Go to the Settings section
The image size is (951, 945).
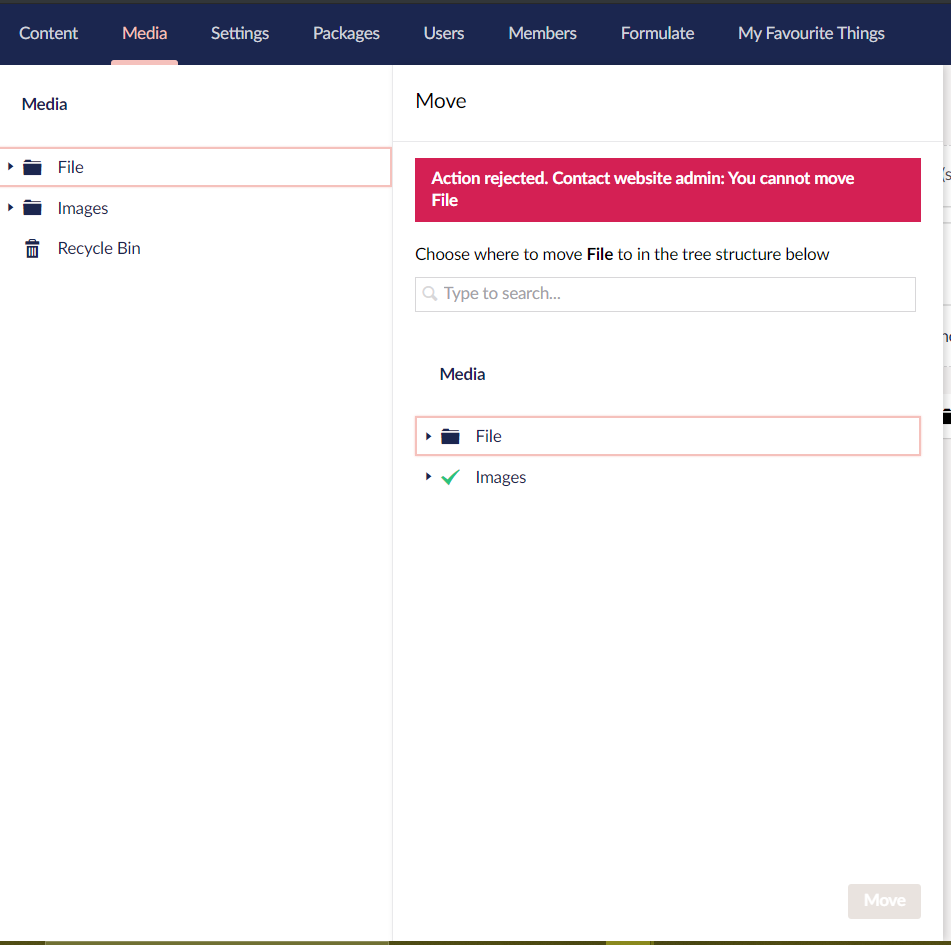(x=240, y=33)
